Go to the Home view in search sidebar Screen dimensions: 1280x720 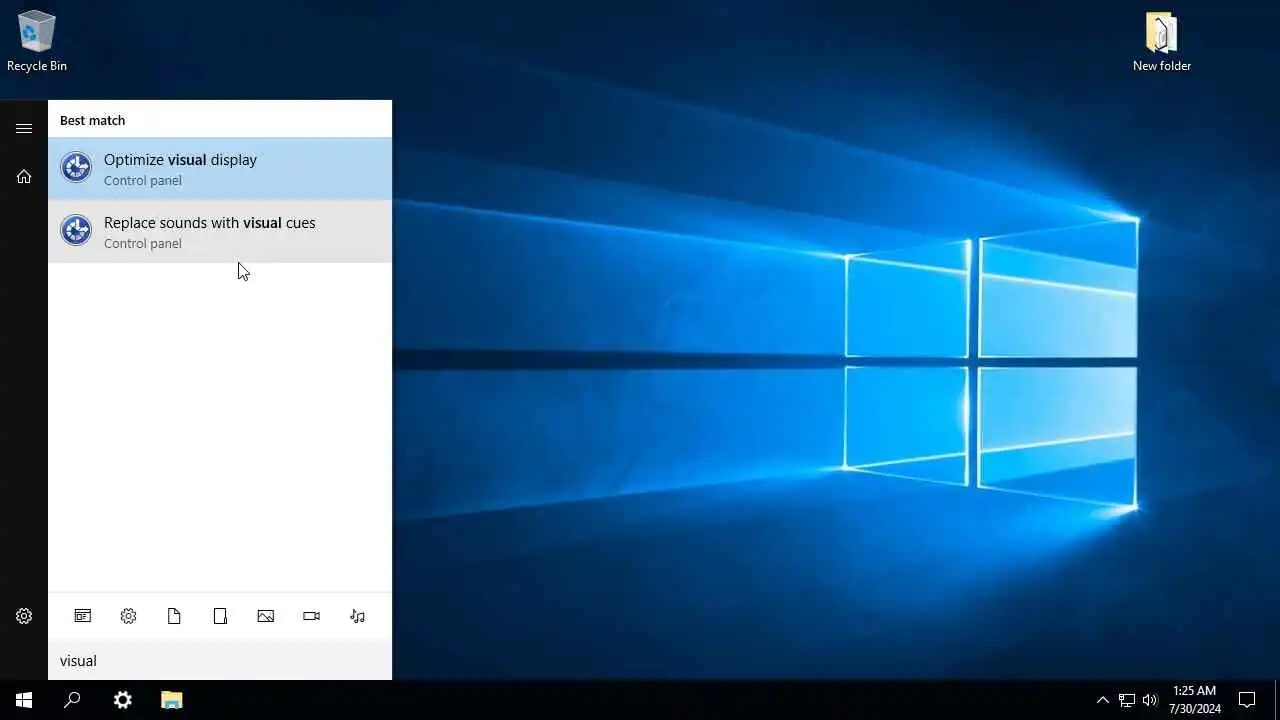[24, 176]
